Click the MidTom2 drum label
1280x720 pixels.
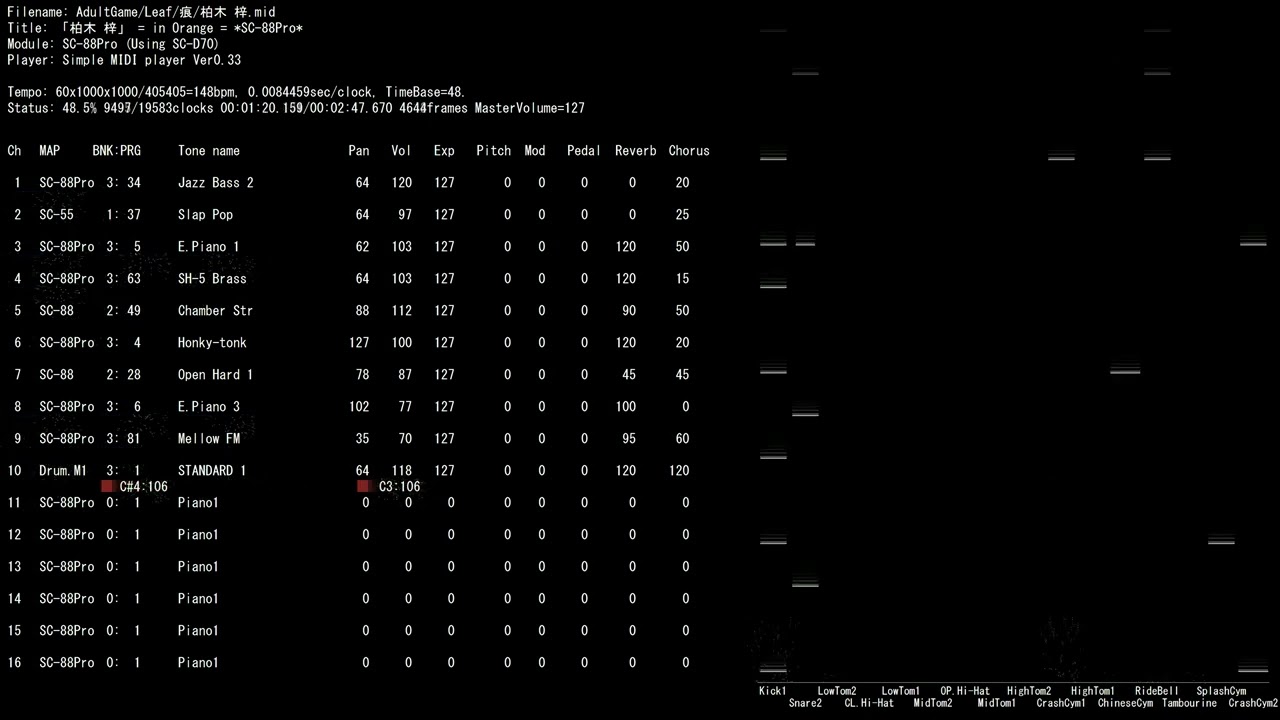click(933, 703)
